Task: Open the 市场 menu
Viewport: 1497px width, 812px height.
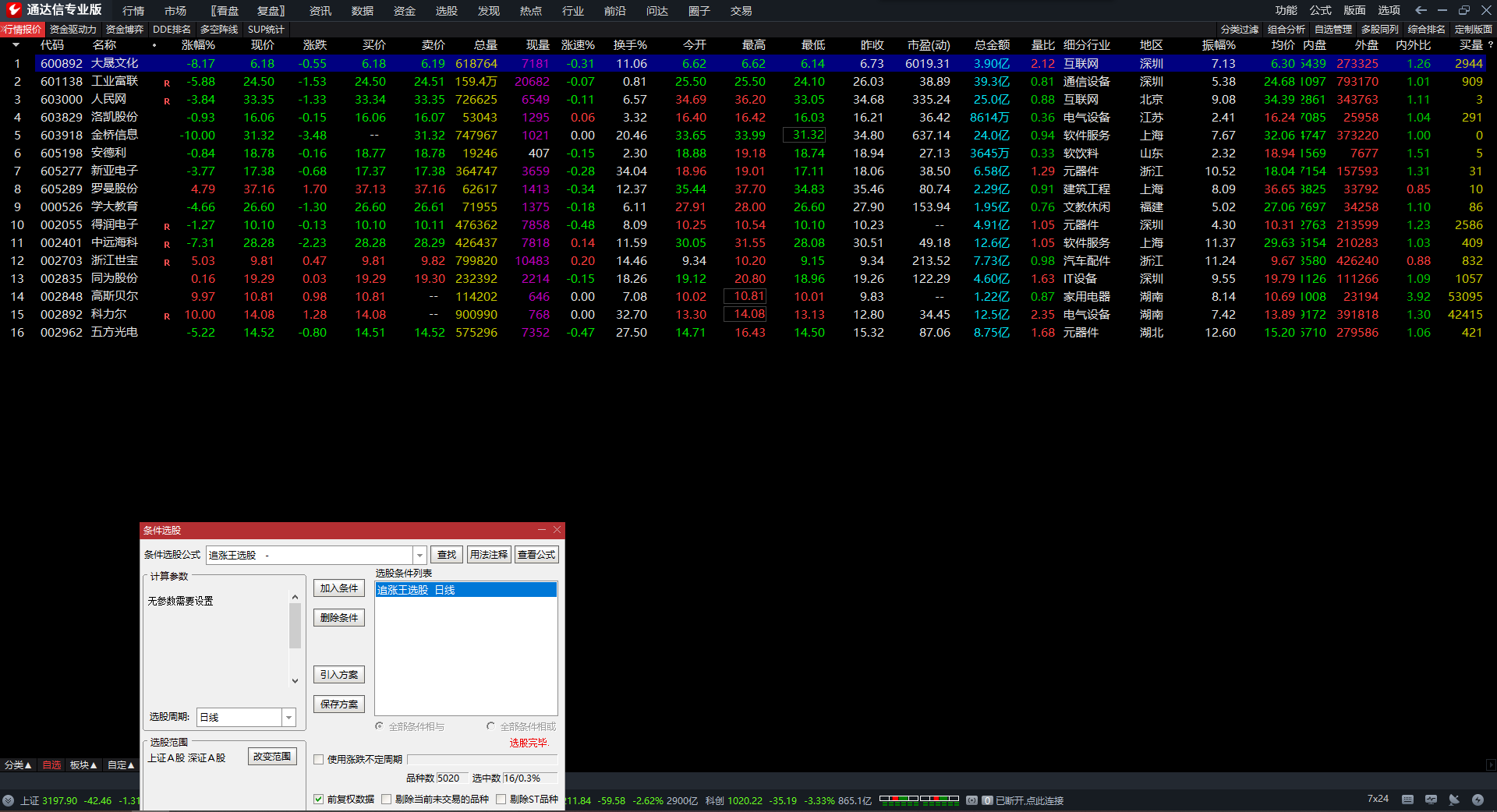Action: 175,11
